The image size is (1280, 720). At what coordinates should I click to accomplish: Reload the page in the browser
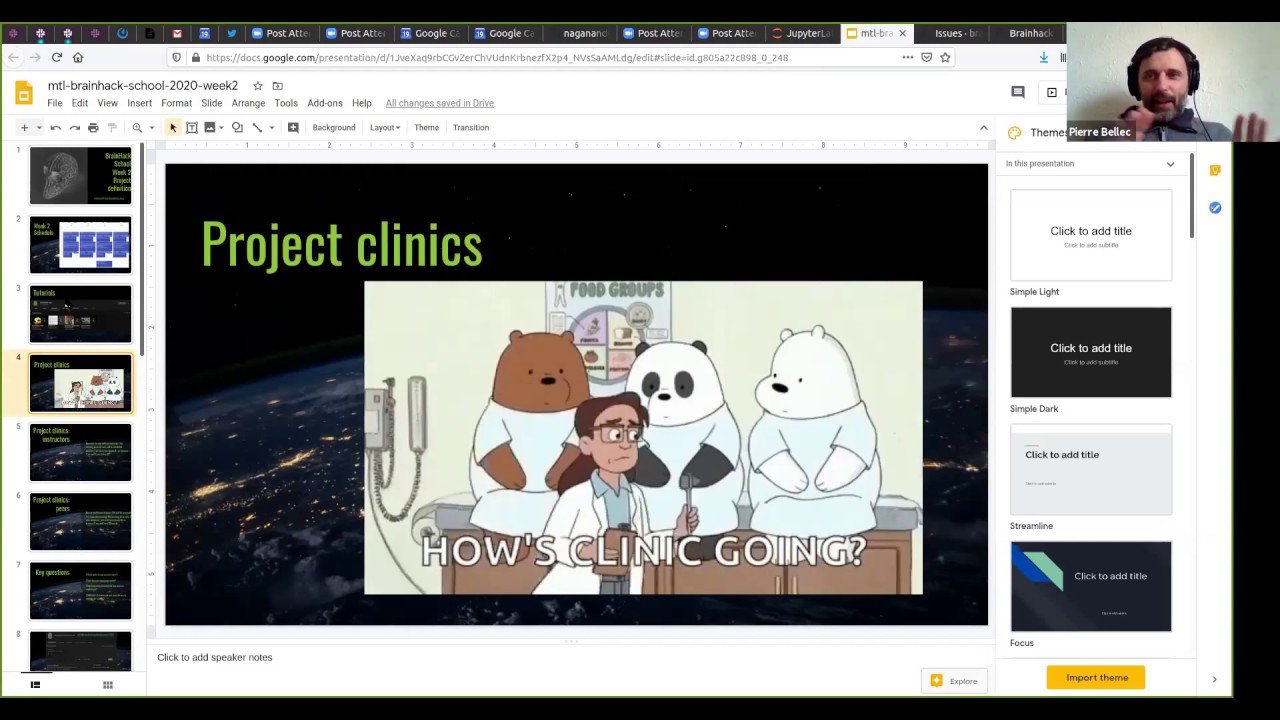coord(57,58)
